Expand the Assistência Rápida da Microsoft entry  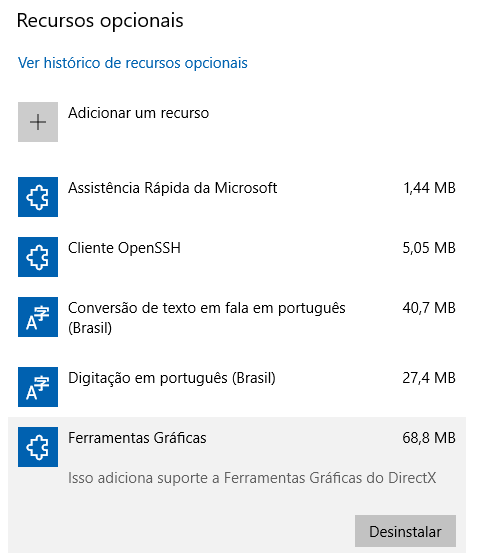[237, 197]
